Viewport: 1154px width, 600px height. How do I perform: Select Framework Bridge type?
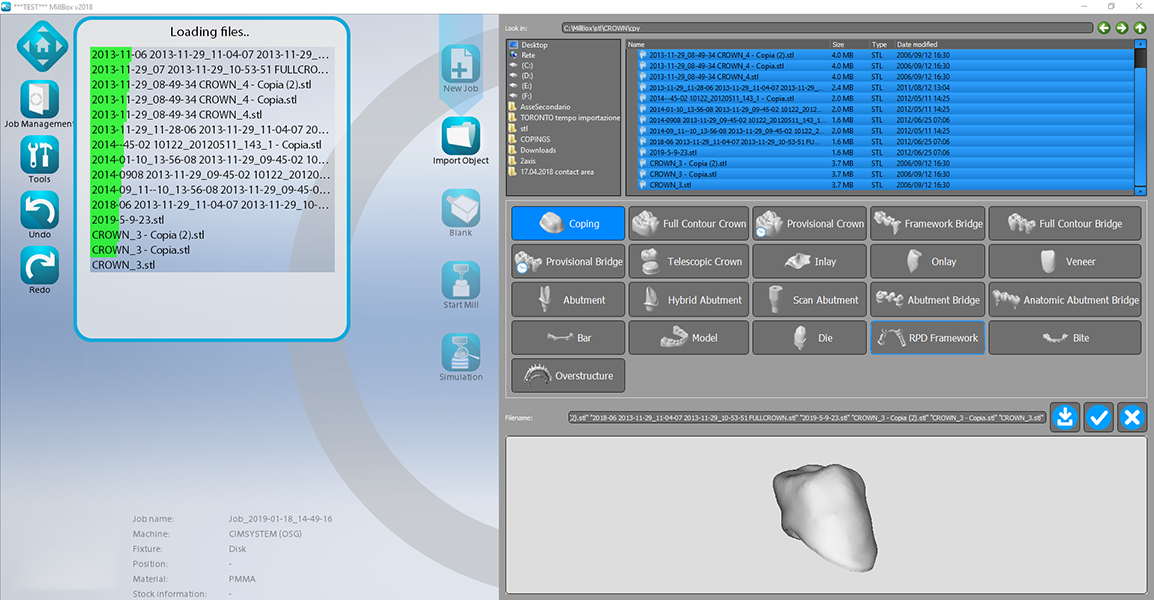927,223
